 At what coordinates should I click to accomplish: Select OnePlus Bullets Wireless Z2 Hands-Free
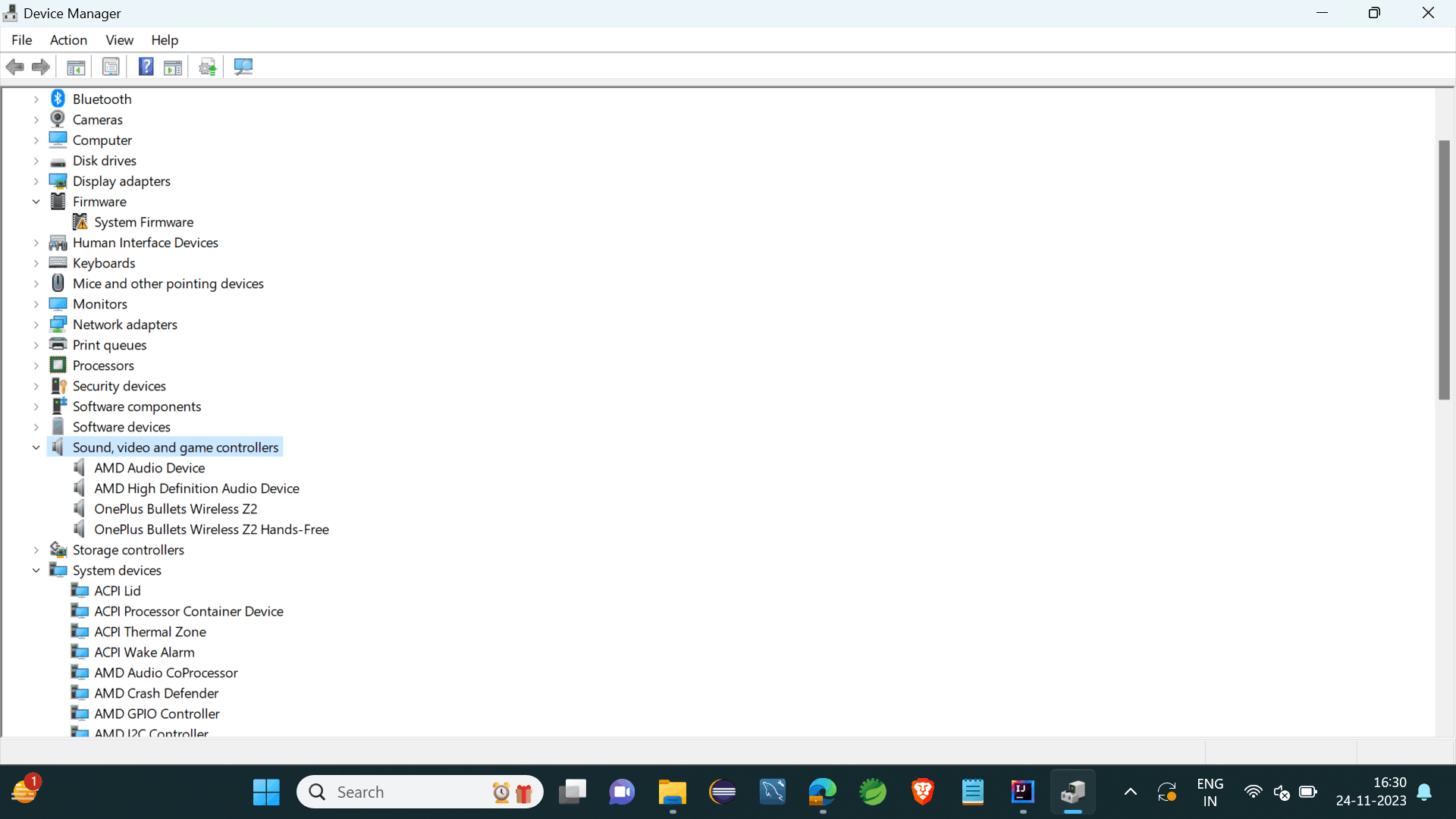coord(211,529)
